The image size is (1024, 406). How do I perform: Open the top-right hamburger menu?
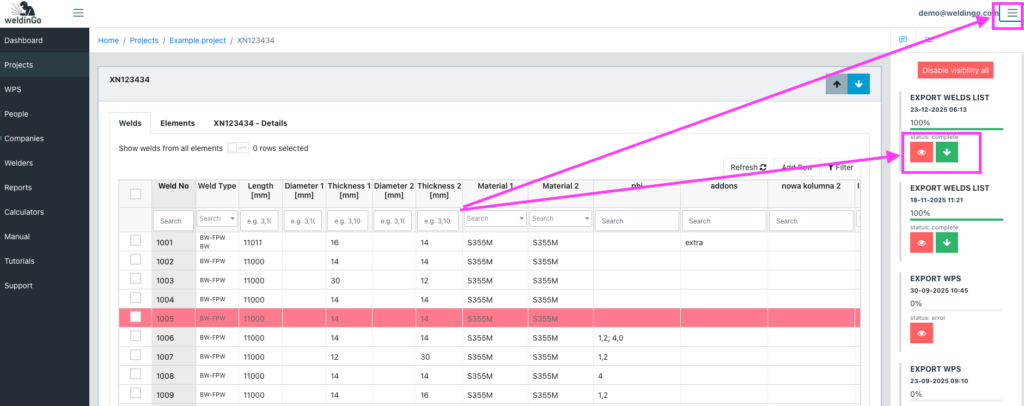point(1006,14)
